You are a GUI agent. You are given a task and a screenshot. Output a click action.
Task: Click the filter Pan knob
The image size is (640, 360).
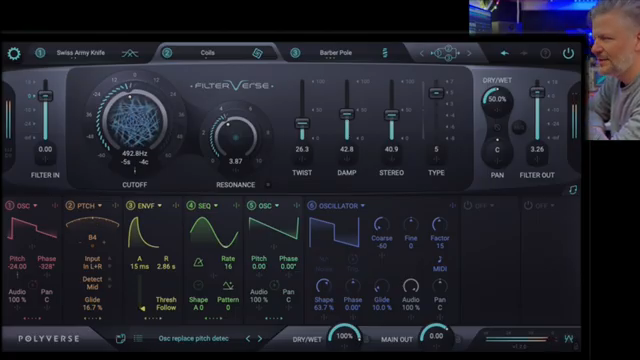pyautogui.click(x=497, y=150)
